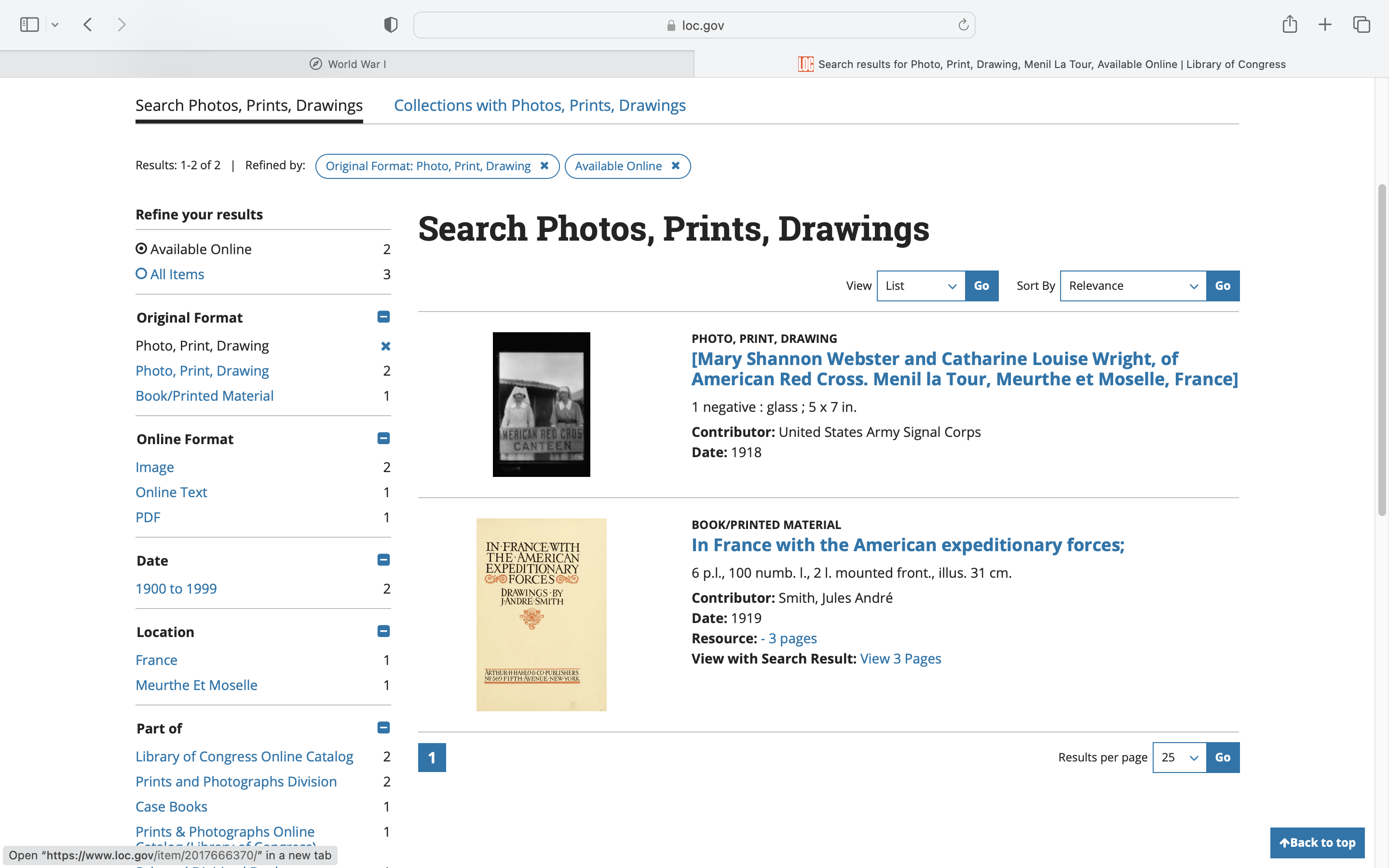Viewport: 1389px width, 868px height.
Task: Click the Safari sidebar toggle icon
Action: tap(29, 25)
